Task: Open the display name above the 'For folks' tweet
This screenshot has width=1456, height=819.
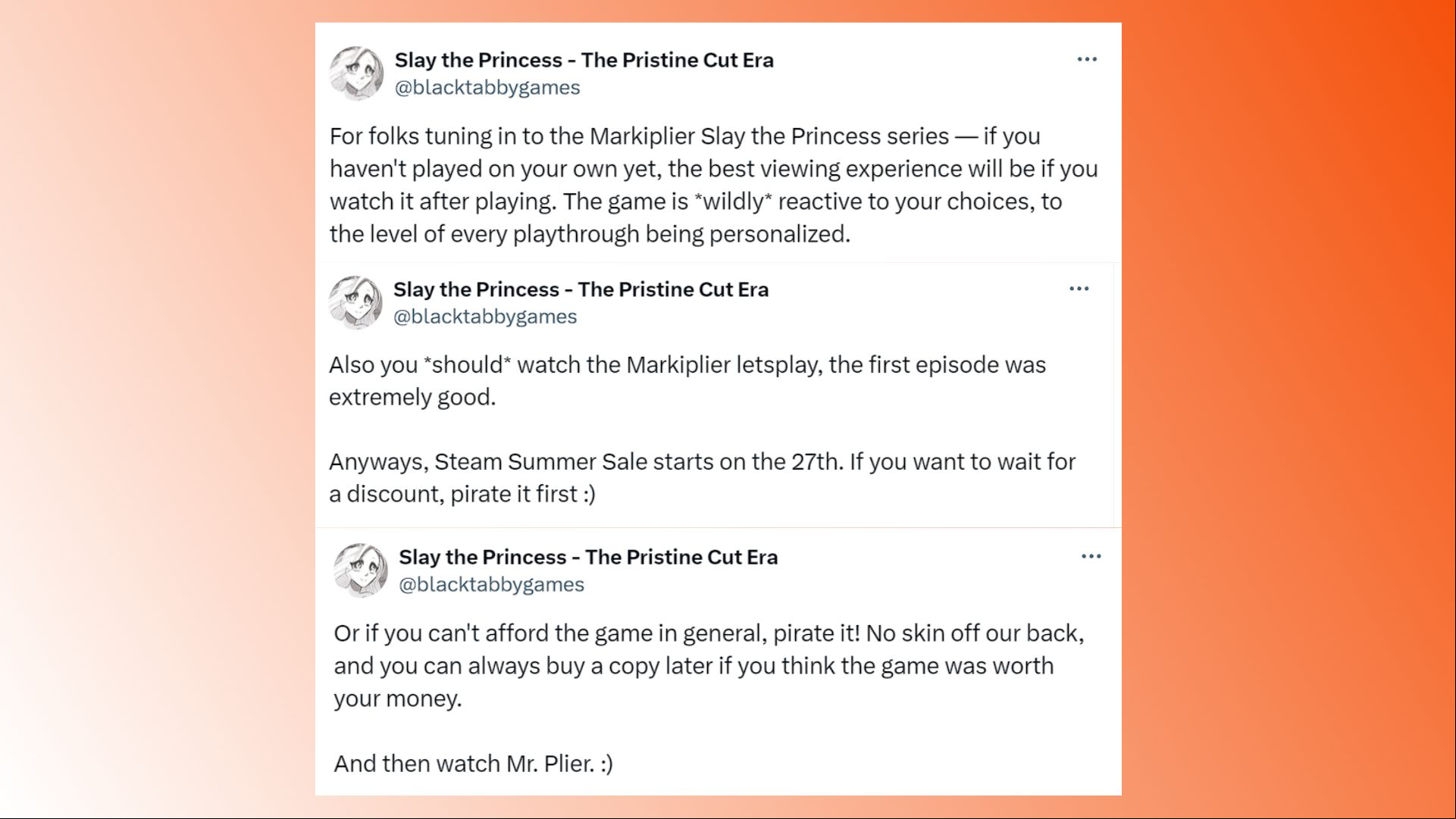Action: [584, 60]
